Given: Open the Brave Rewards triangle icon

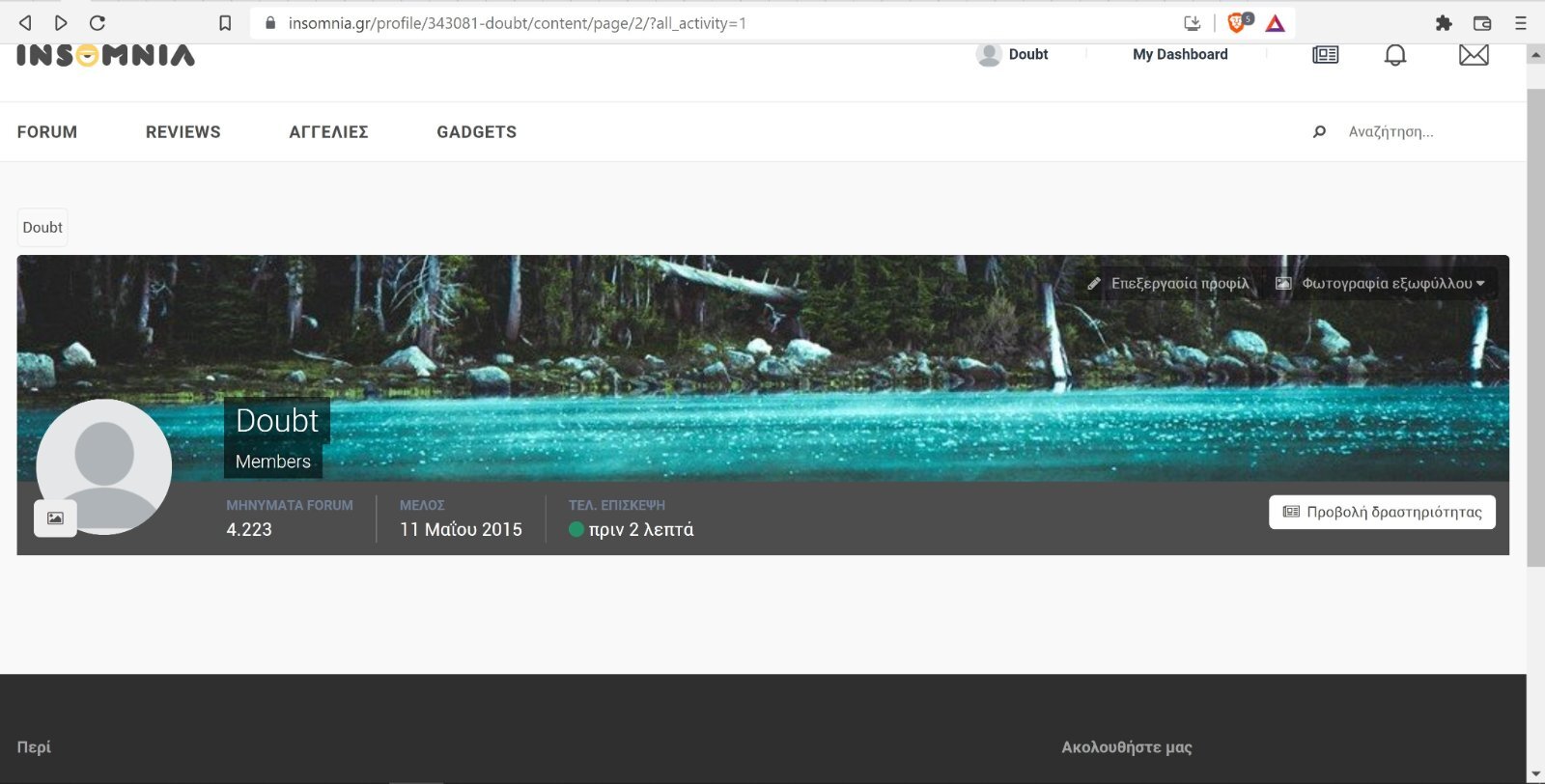Looking at the screenshot, I should (x=1276, y=23).
